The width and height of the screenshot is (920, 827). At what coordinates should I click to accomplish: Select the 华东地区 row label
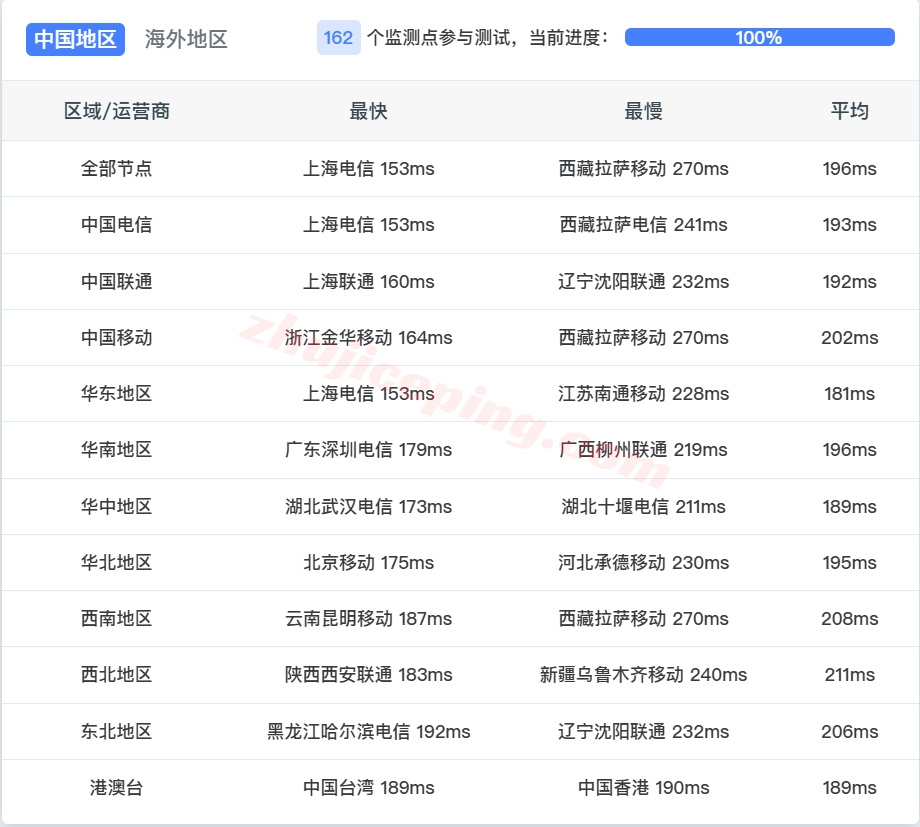point(115,394)
